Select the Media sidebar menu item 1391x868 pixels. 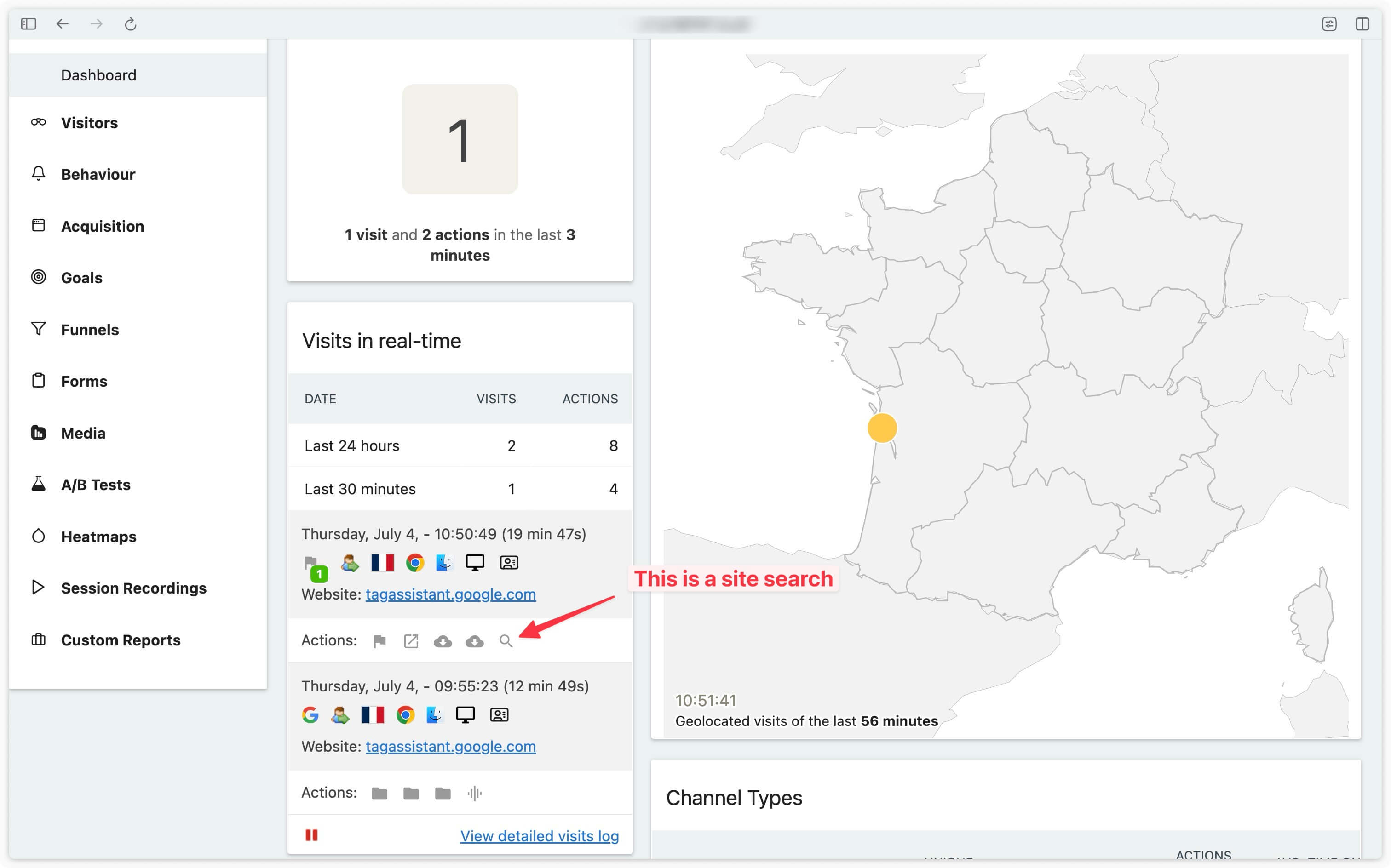click(82, 432)
